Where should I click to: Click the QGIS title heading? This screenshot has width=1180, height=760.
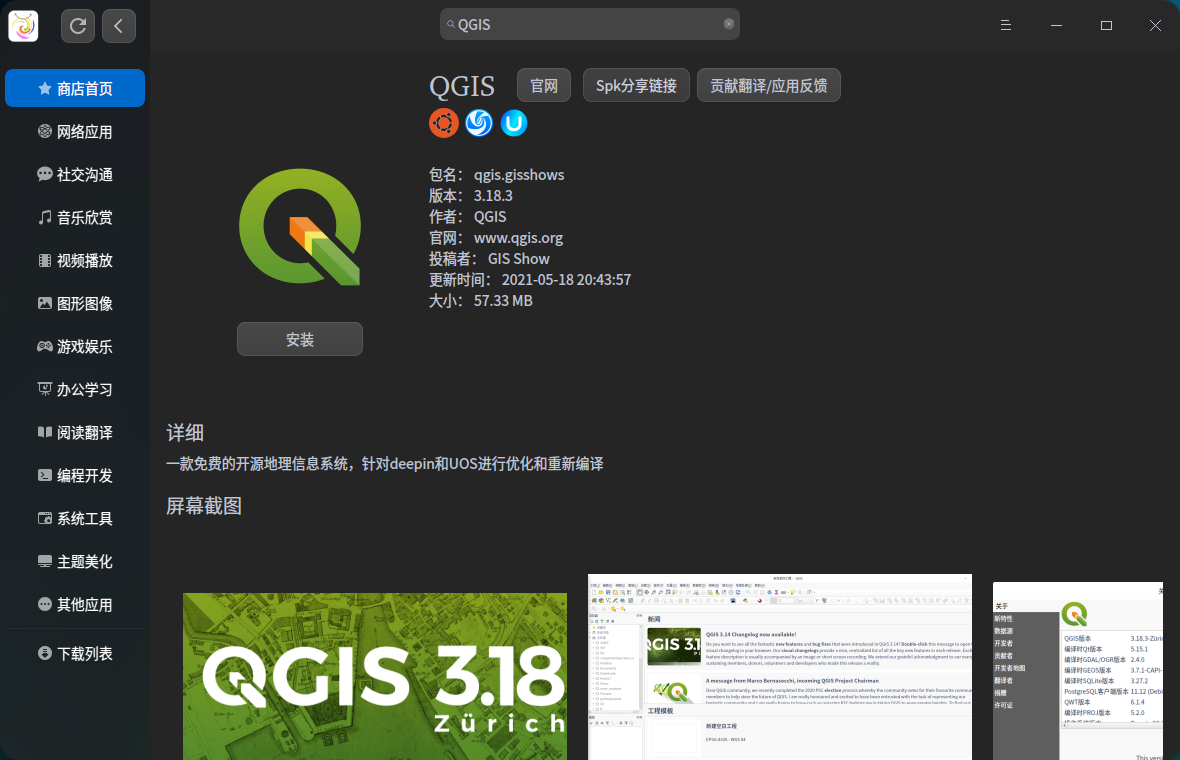462,87
